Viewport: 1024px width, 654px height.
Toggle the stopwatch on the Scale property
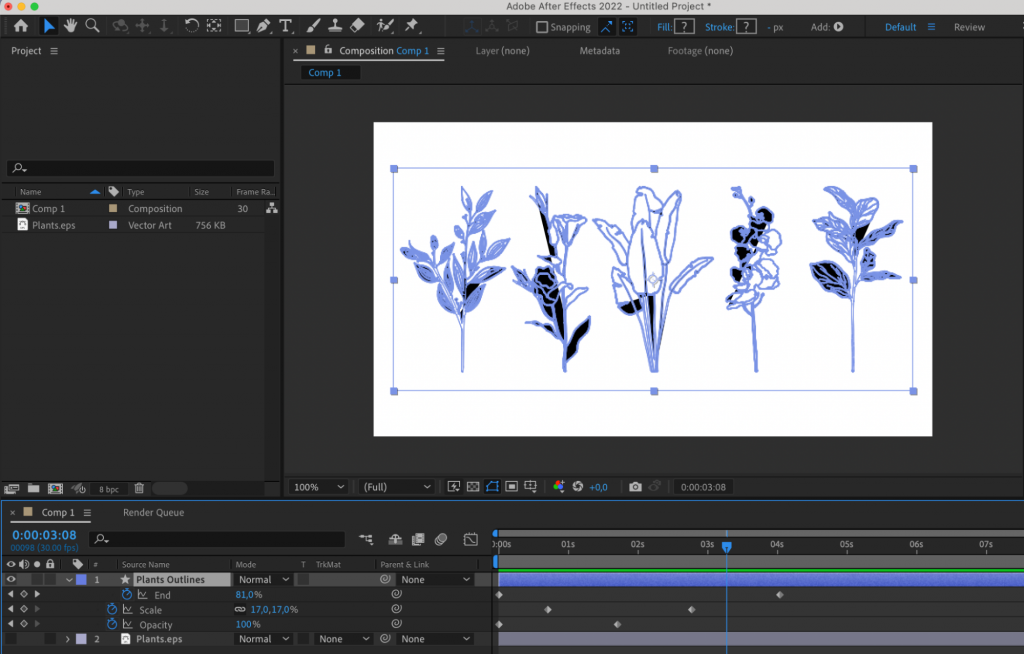coord(112,609)
